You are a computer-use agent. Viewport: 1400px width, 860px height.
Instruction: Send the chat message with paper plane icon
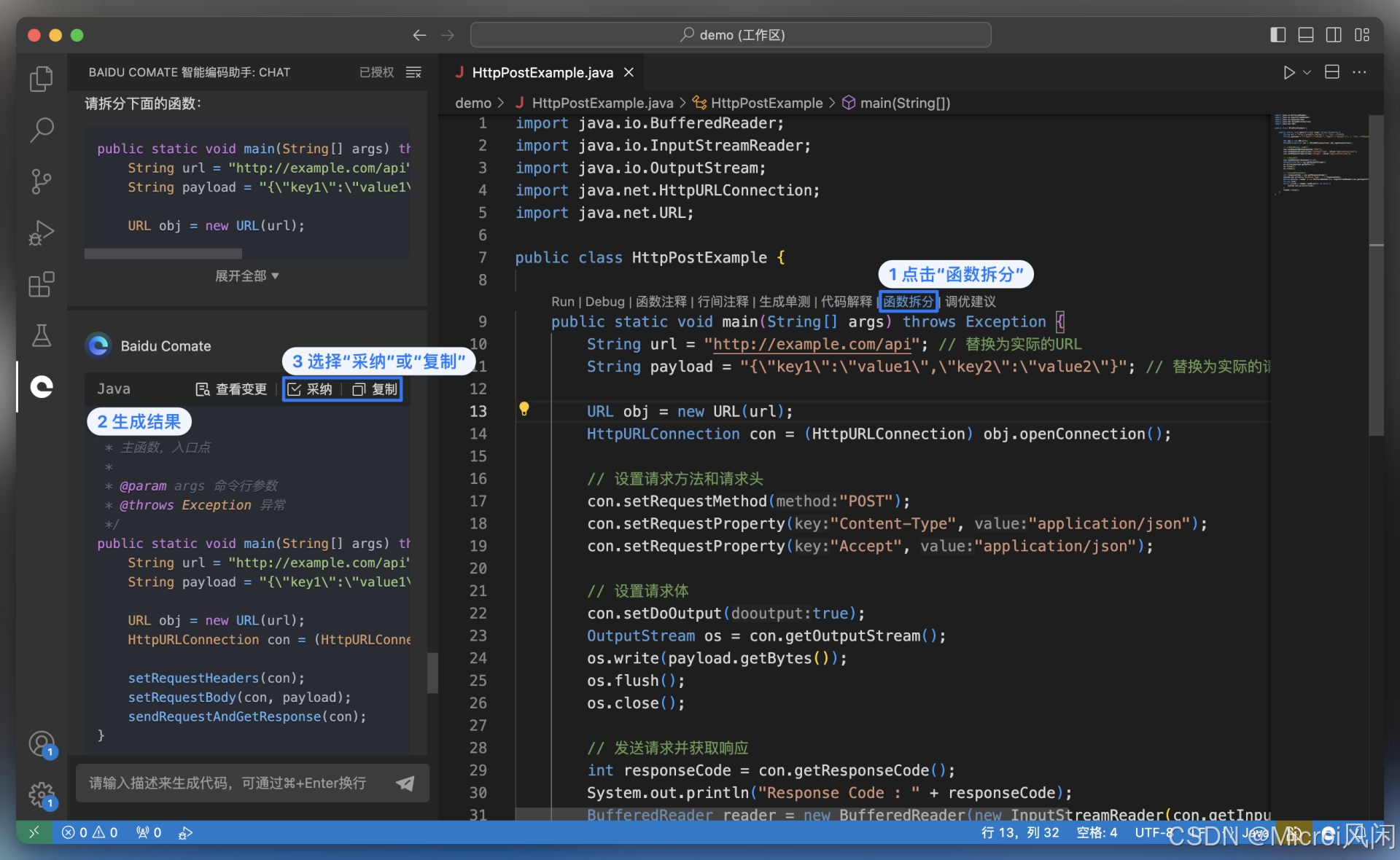405,783
